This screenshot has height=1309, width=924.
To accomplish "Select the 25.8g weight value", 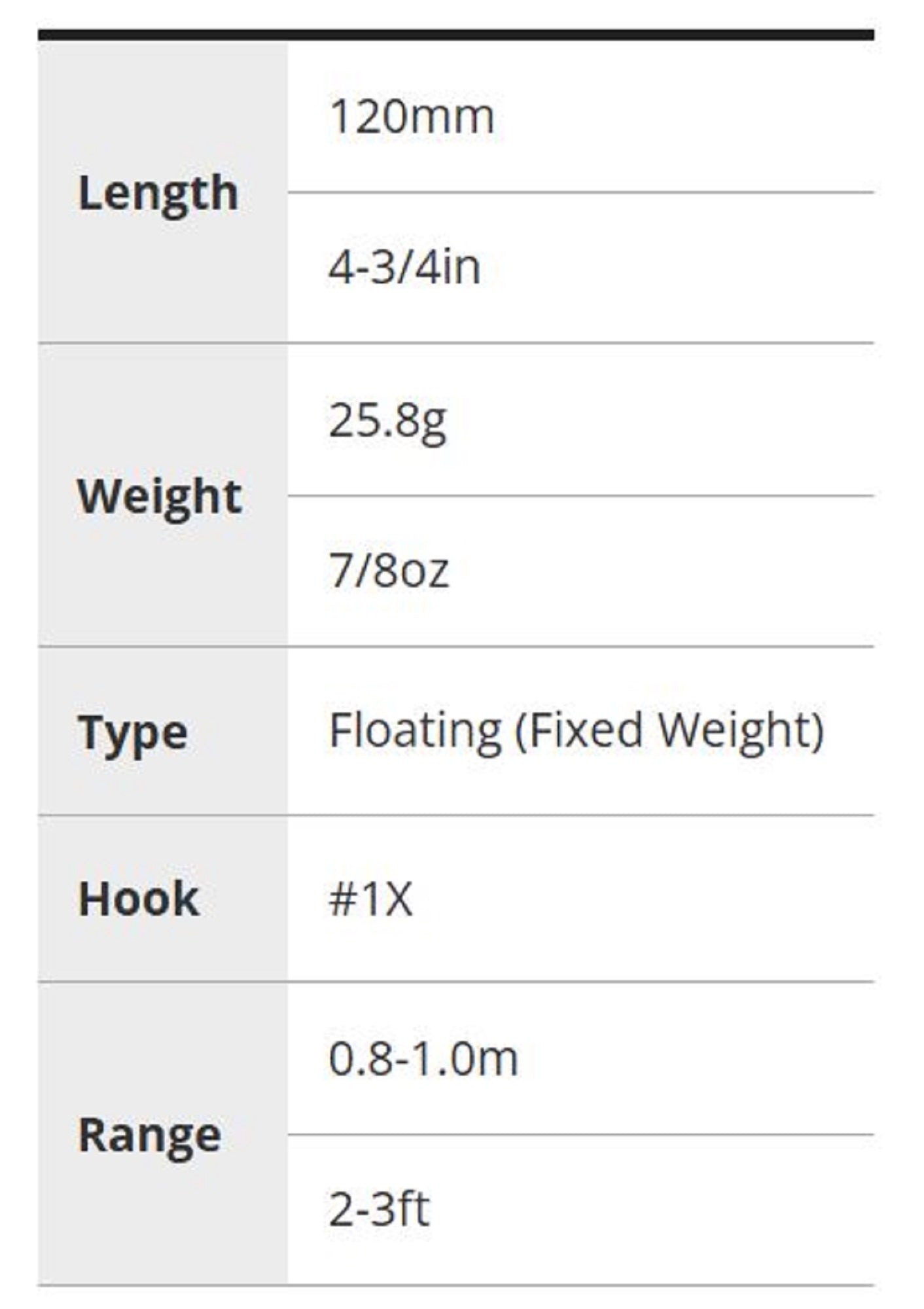I will (387, 420).
